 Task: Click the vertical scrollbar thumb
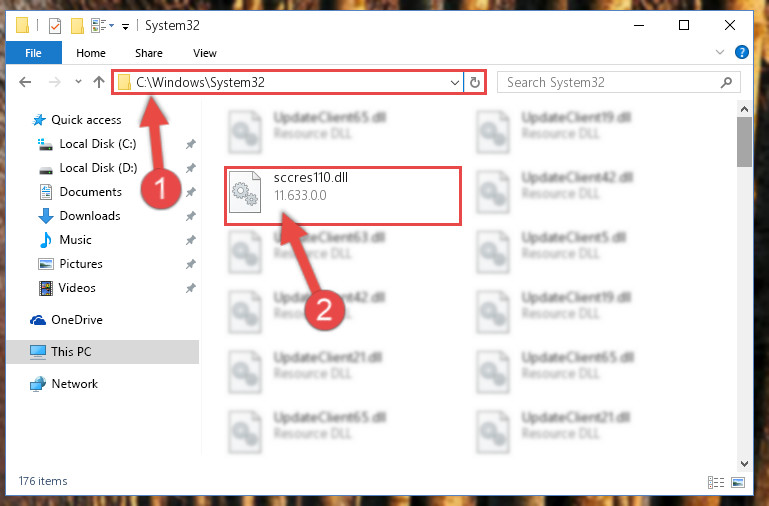point(744,142)
